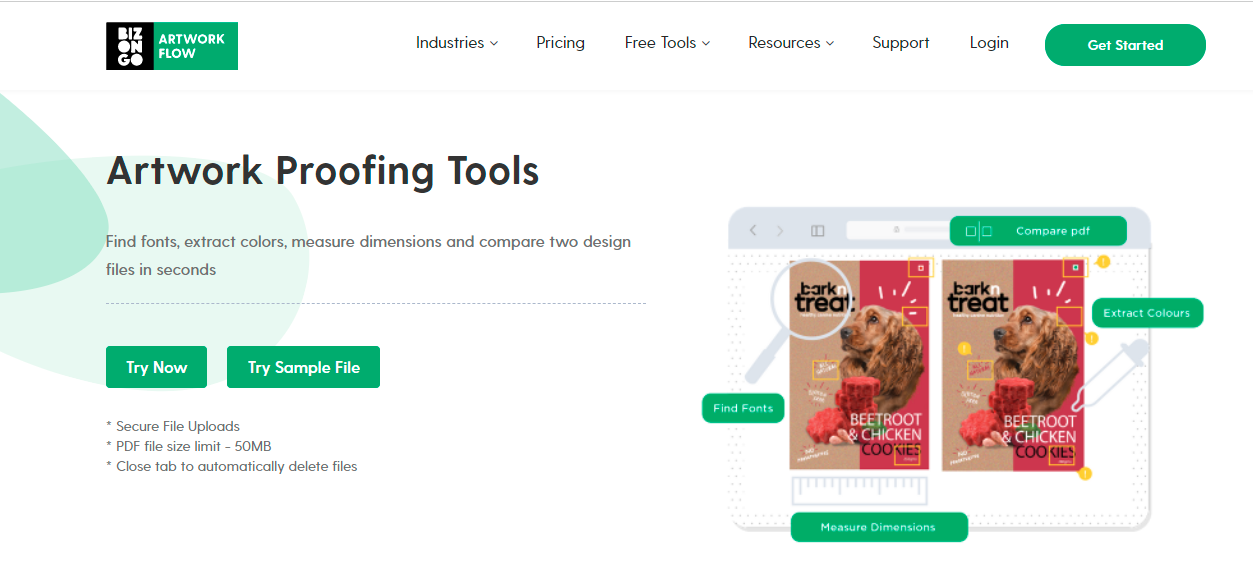Select the Find Fonts label

743,408
